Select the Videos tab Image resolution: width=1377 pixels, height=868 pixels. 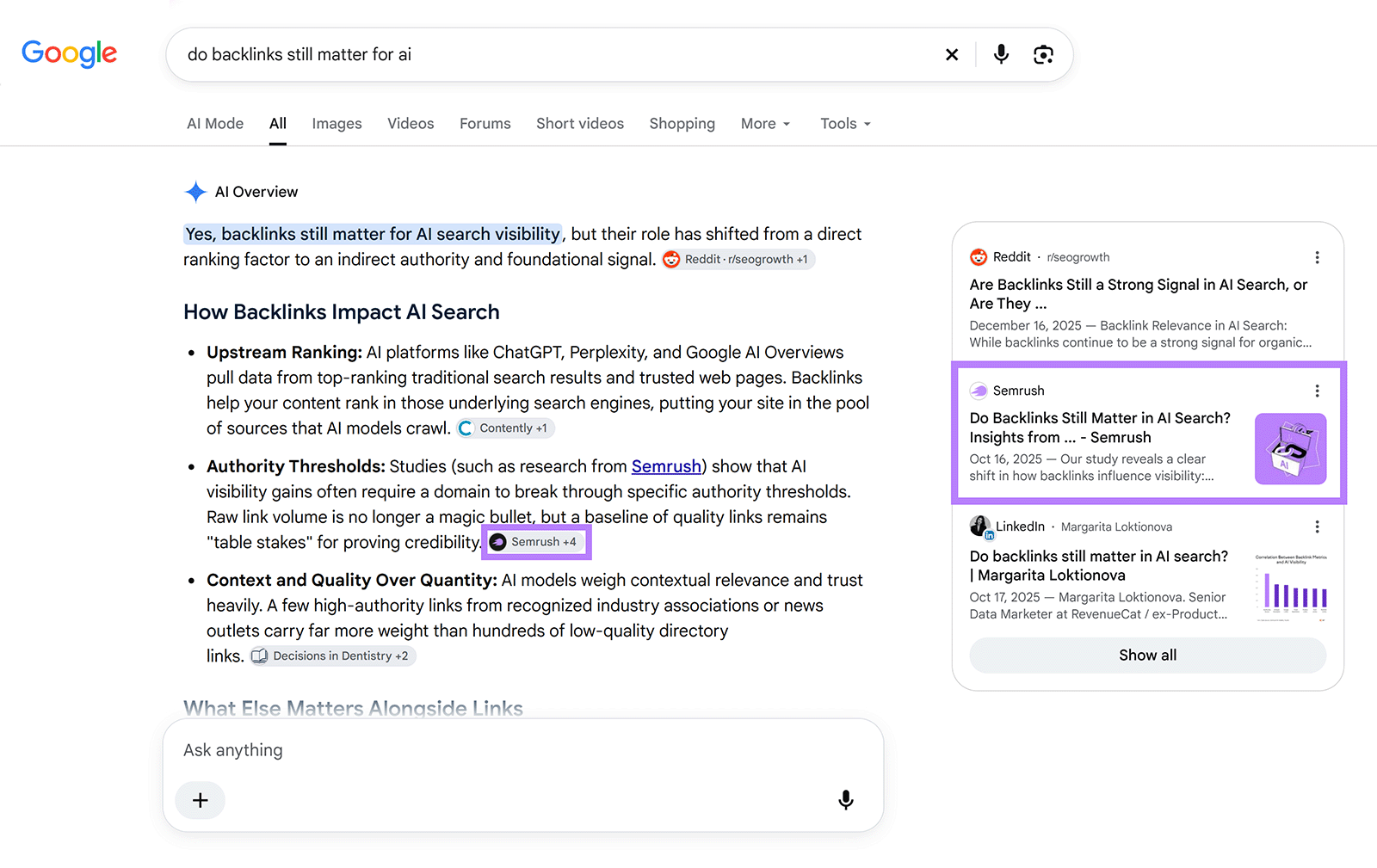[x=411, y=124]
